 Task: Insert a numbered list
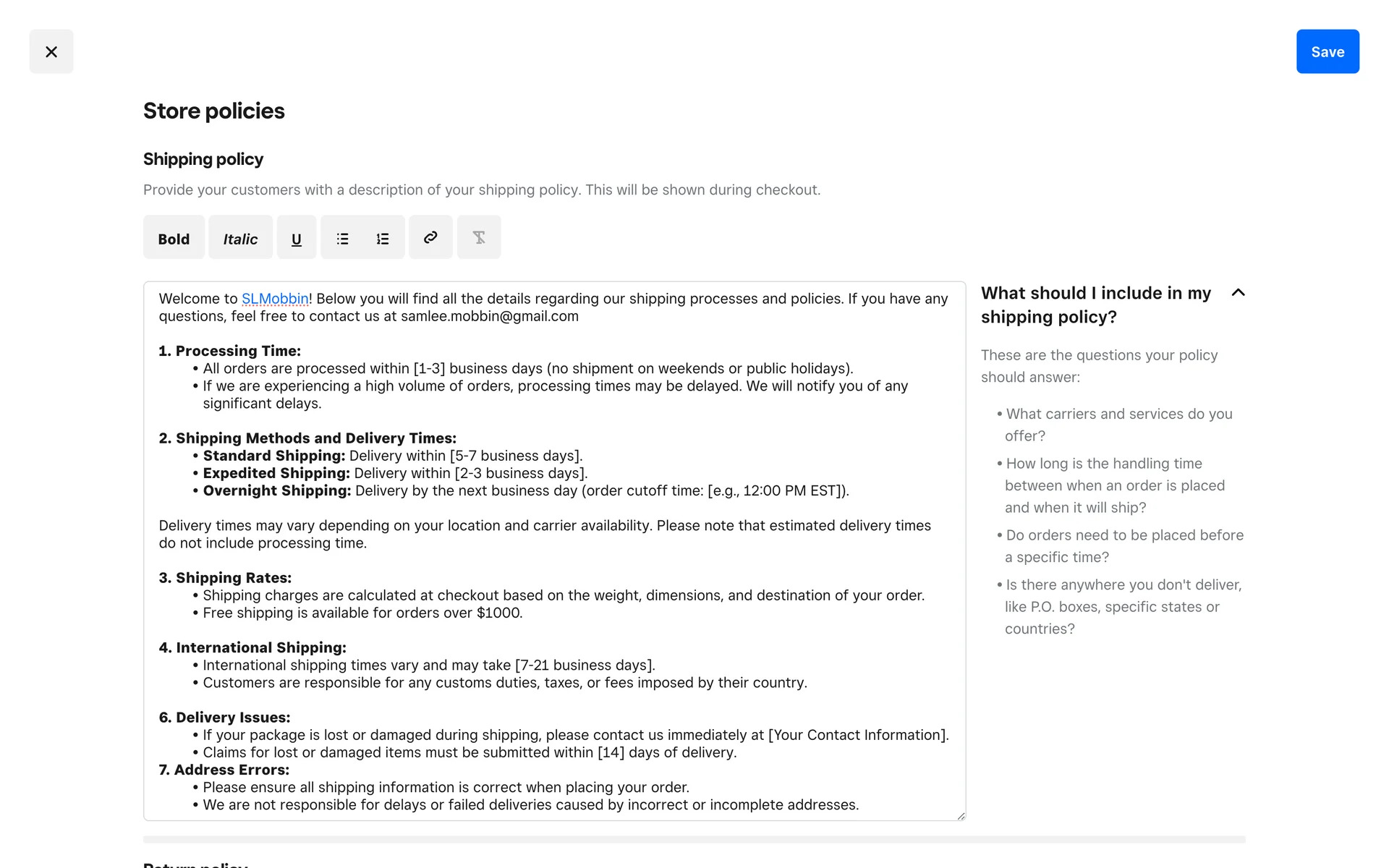coord(383,238)
